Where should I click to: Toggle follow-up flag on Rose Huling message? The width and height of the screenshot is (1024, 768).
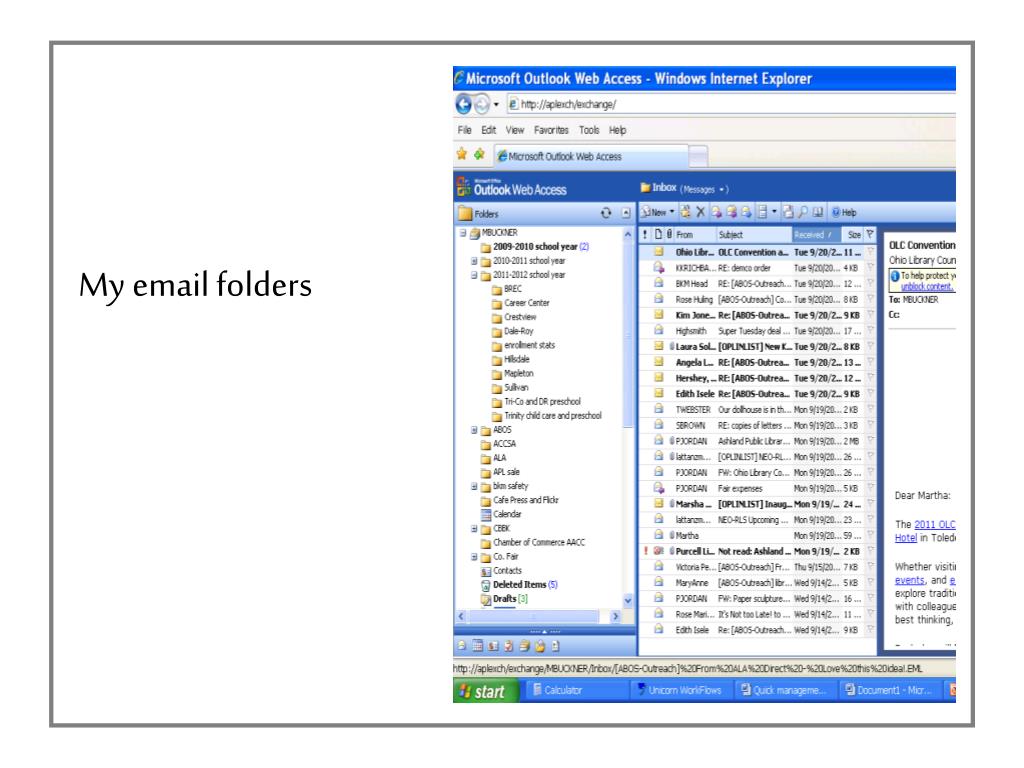870,299
